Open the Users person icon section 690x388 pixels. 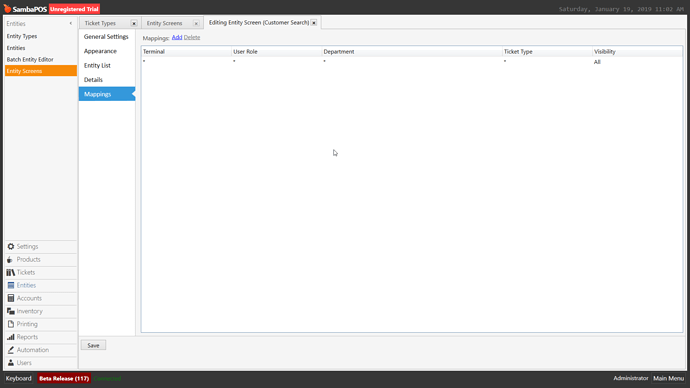(11, 363)
